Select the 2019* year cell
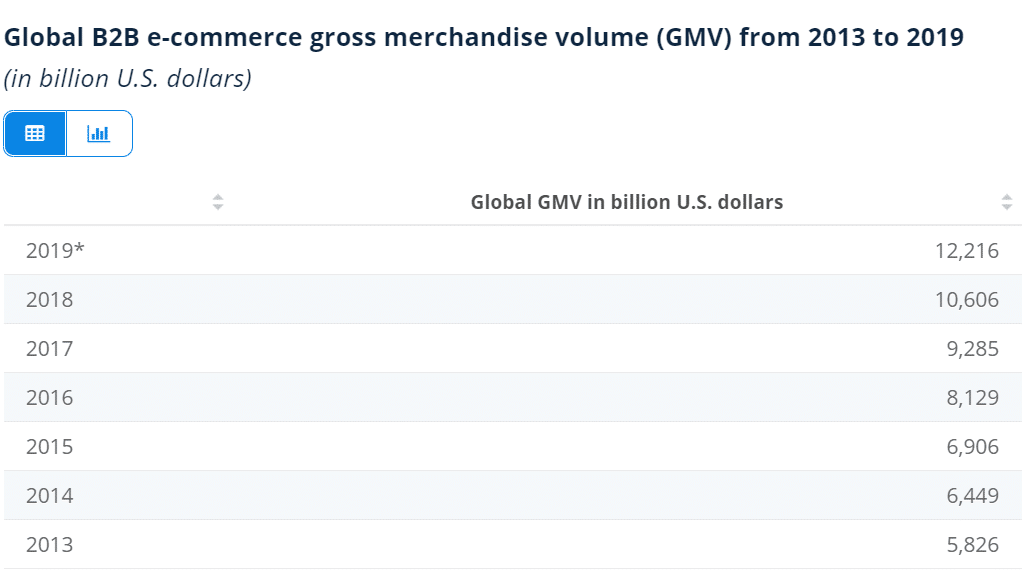 pos(55,251)
